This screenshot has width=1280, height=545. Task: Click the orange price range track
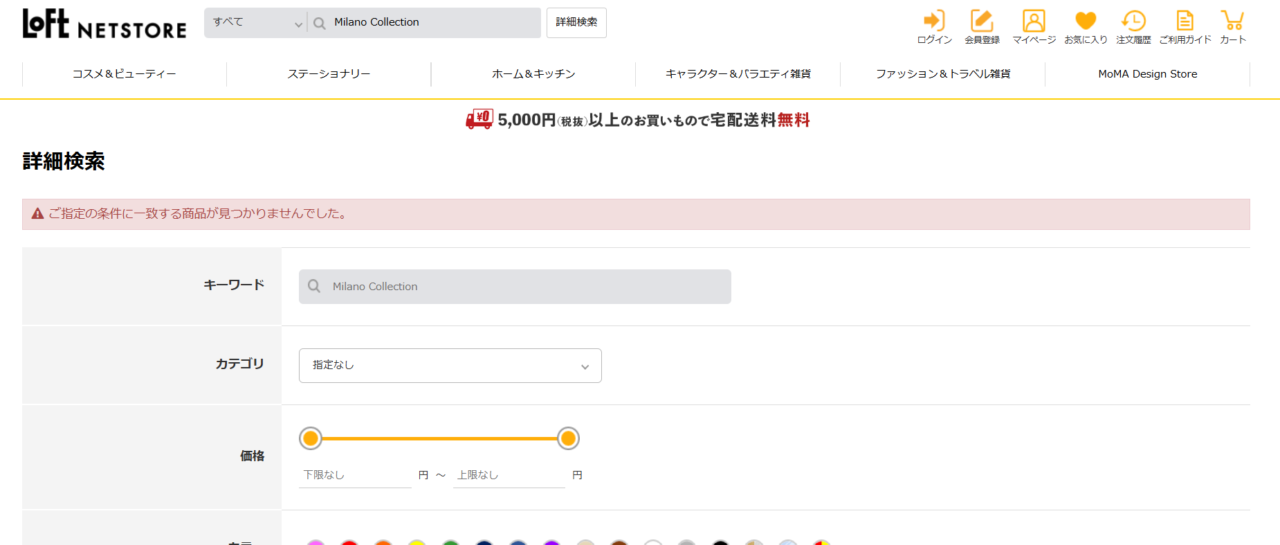(x=440, y=438)
